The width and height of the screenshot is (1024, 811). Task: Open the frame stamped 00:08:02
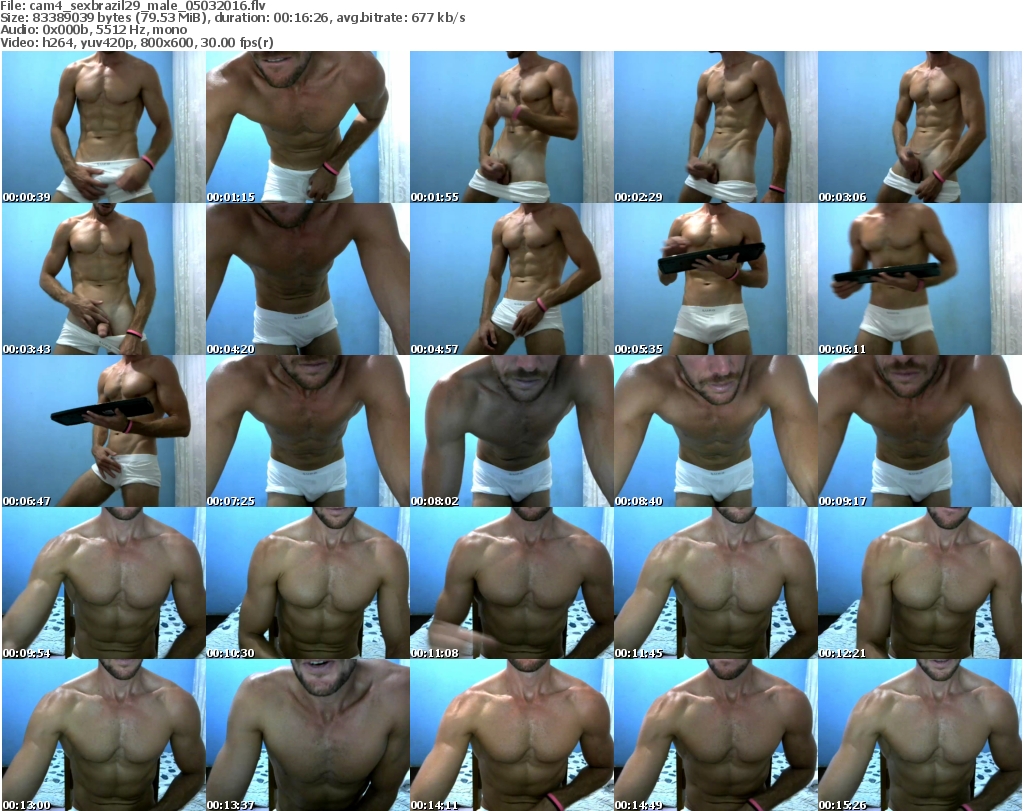(x=512, y=431)
